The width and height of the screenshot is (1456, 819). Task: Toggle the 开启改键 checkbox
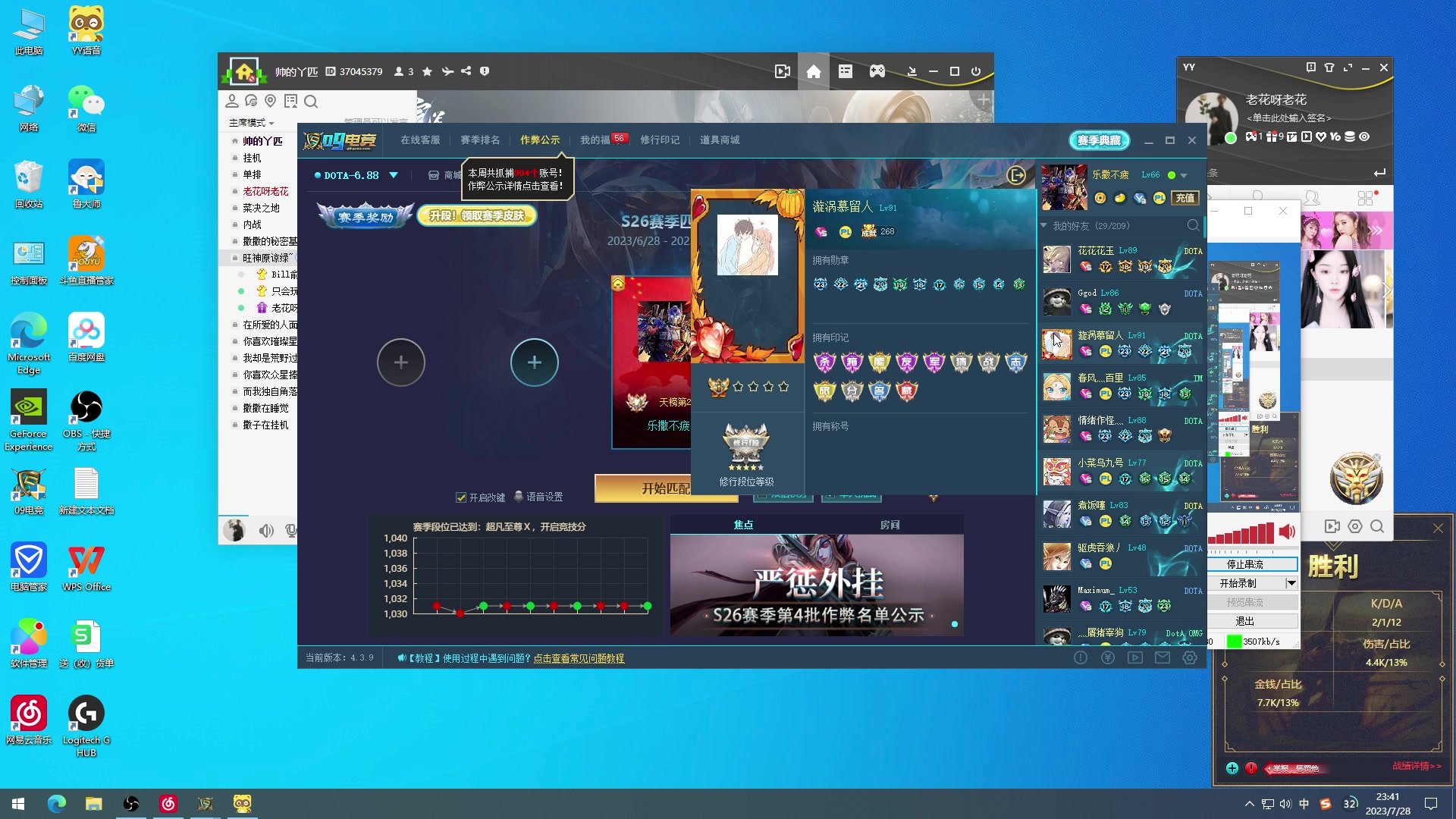[x=460, y=497]
